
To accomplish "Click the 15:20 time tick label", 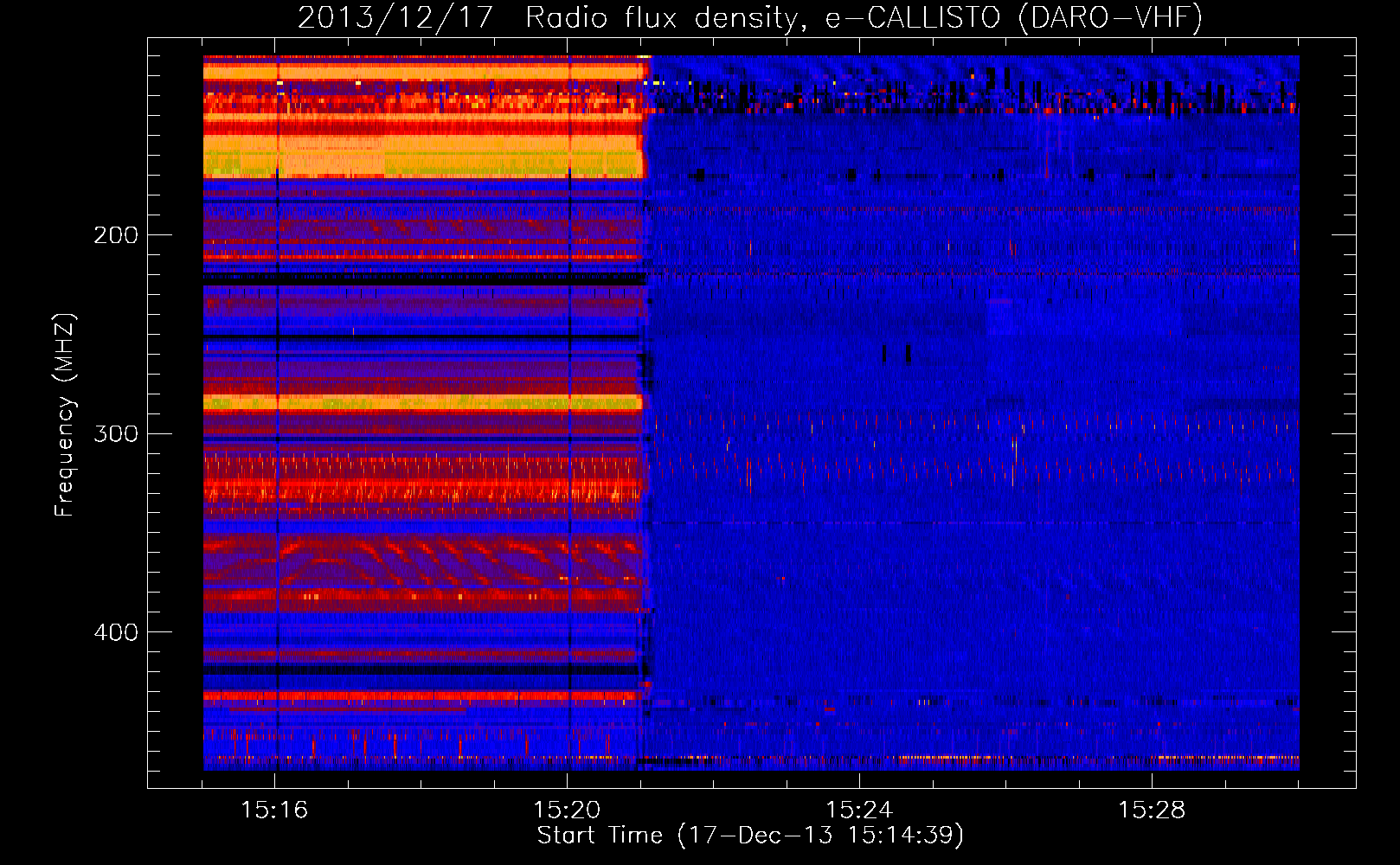I will [567, 810].
